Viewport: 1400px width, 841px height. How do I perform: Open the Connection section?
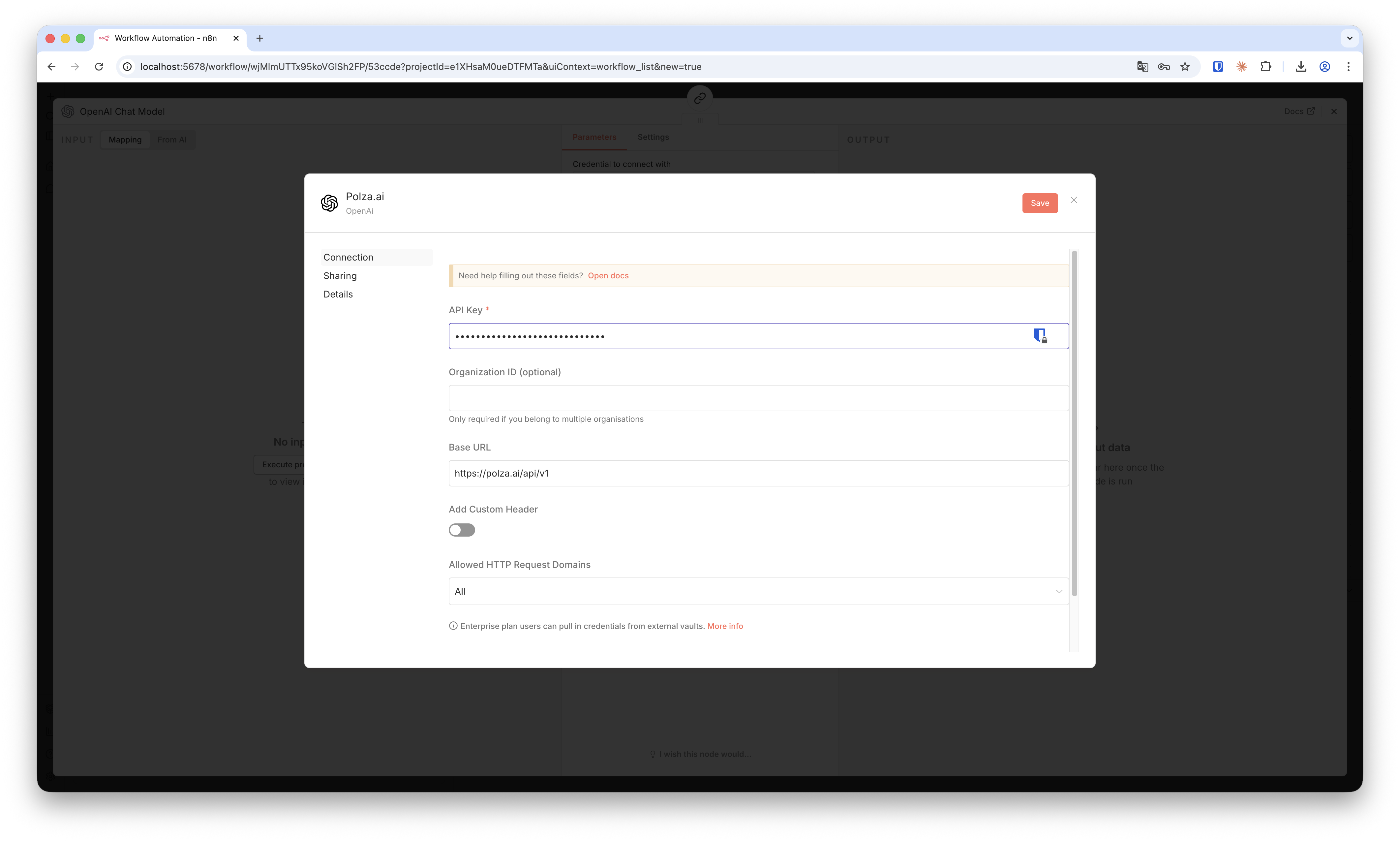tap(376, 257)
